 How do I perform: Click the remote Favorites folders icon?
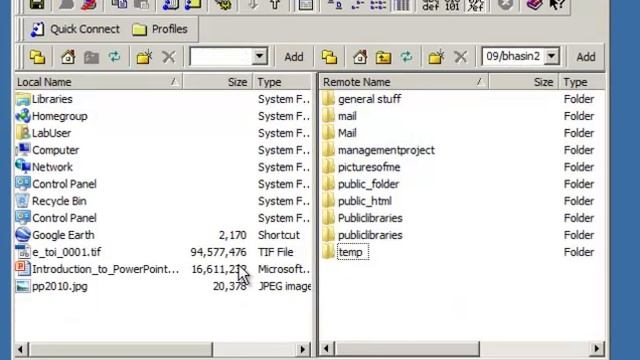click(329, 57)
